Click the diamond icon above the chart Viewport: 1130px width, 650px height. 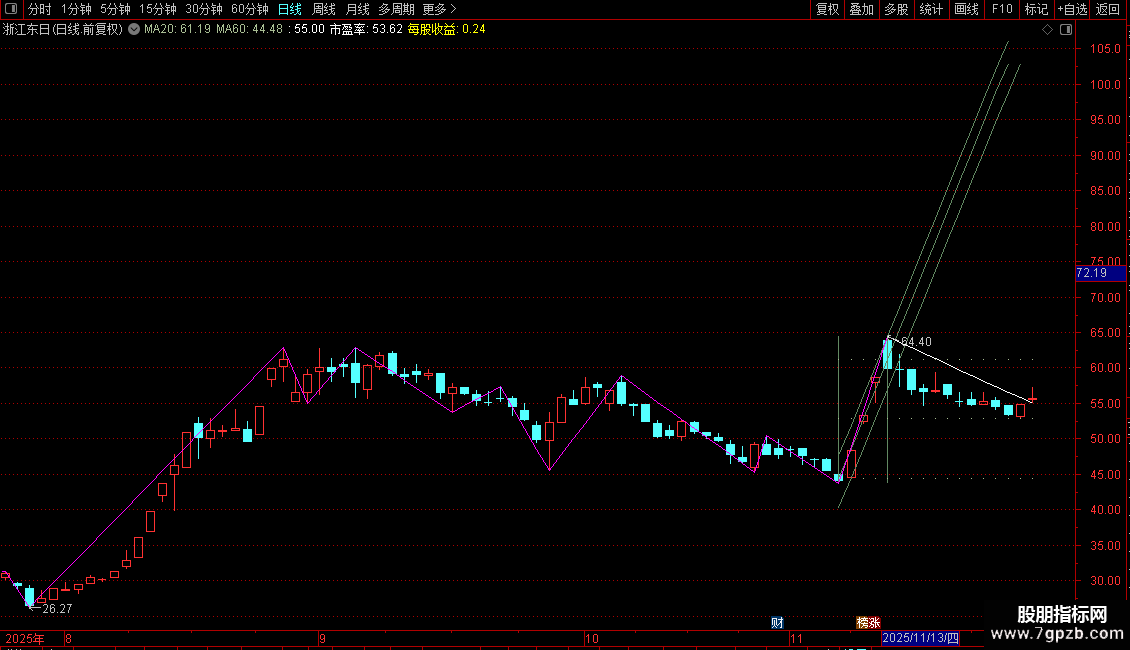(x=1048, y=30)
